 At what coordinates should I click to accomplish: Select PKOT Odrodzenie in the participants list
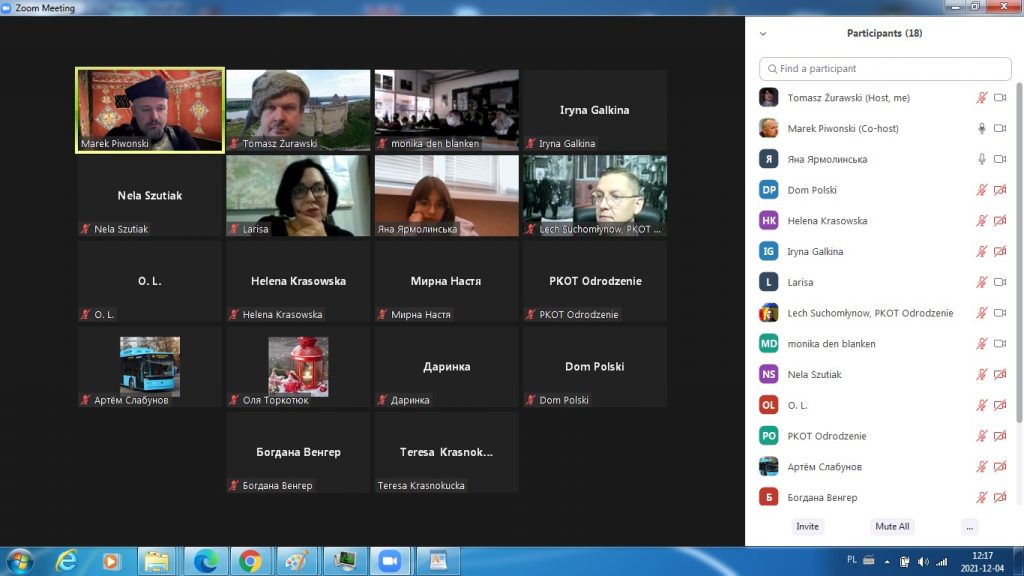(x=826, y=436)
